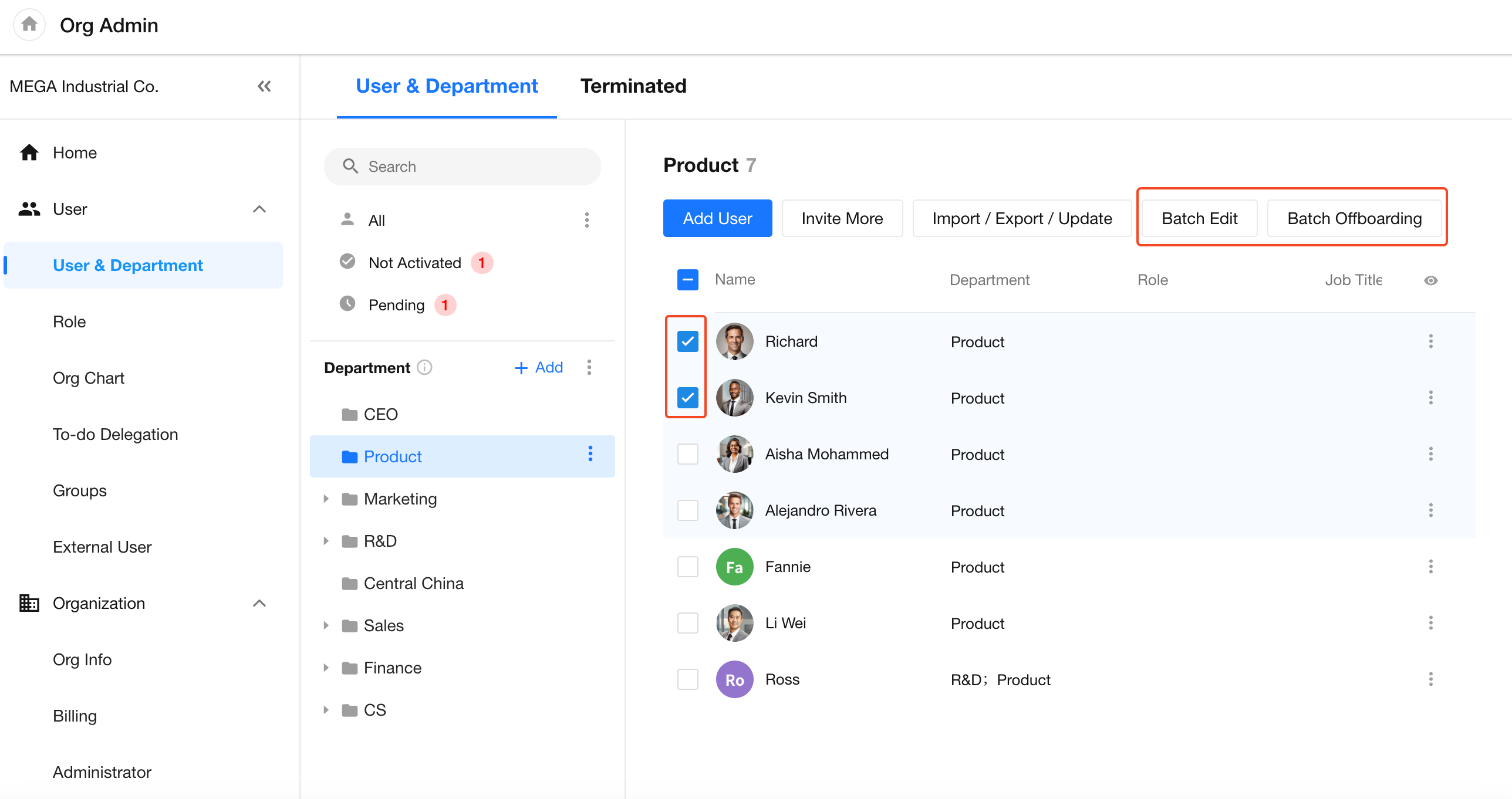
Task: Open more options for Ross's row
Action: point(1430,679)
